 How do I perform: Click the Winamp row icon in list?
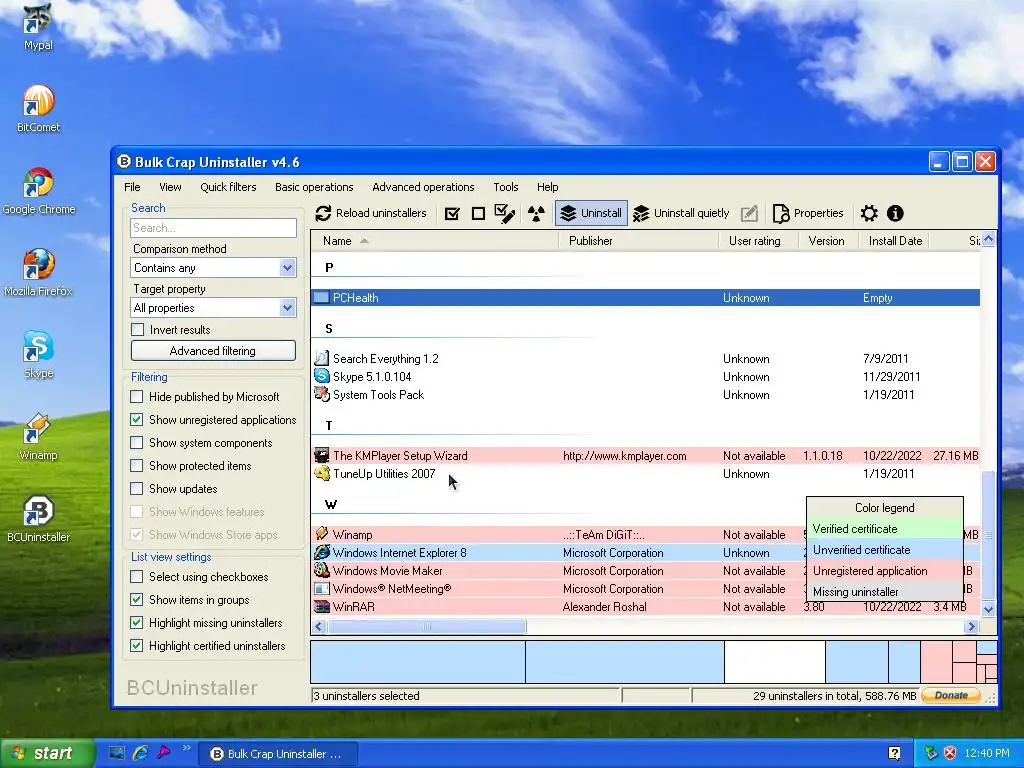tap(321, 534)
